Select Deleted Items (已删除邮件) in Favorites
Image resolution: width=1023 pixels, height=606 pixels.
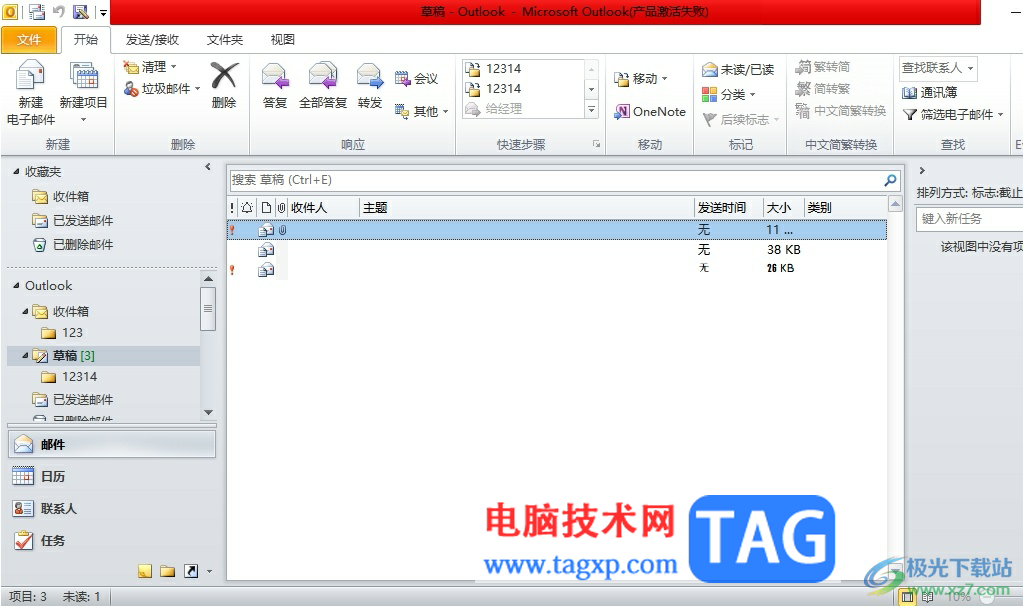[72, 245]
